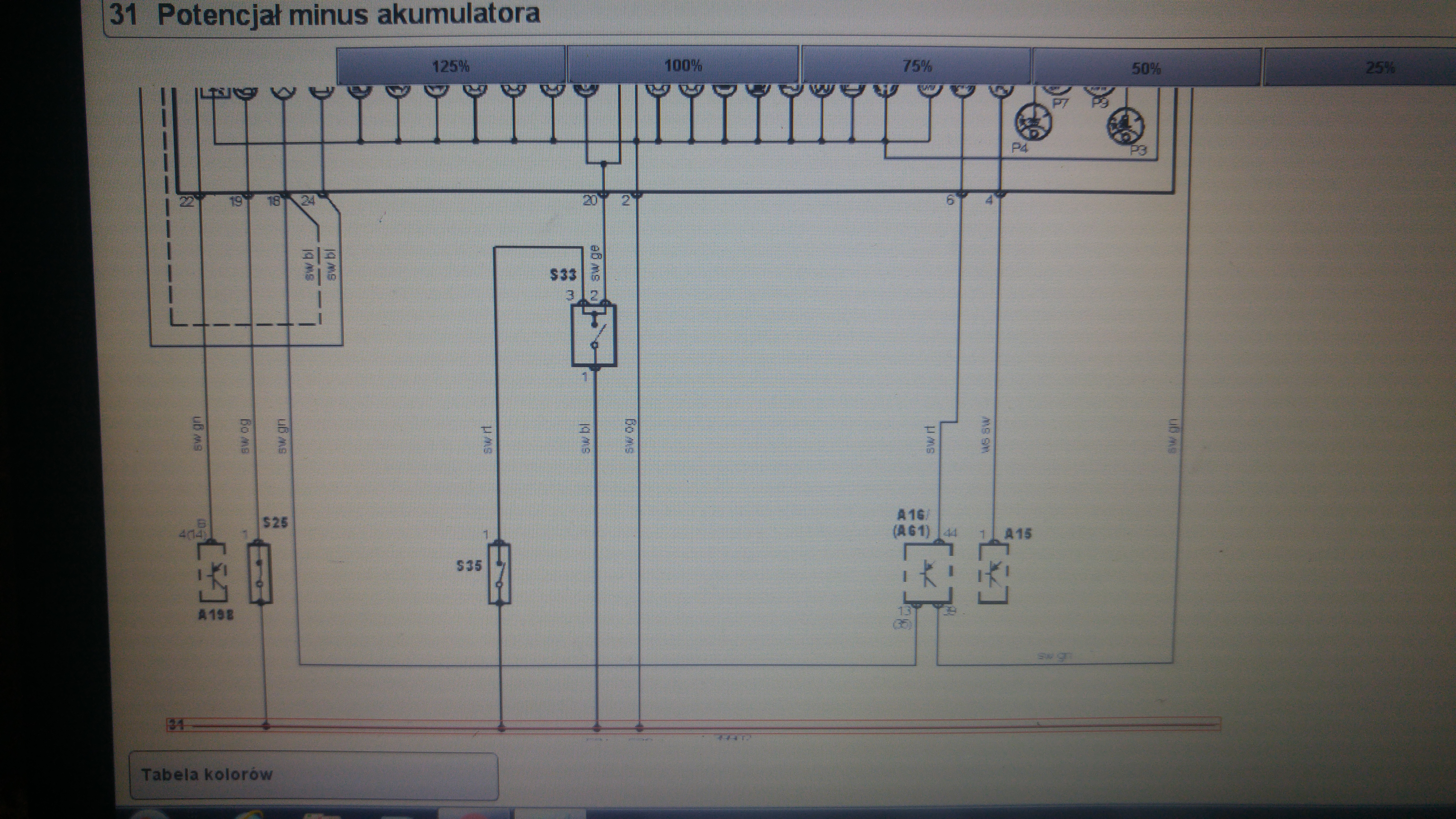Click connector pin 20 junction

pos(604,194)
